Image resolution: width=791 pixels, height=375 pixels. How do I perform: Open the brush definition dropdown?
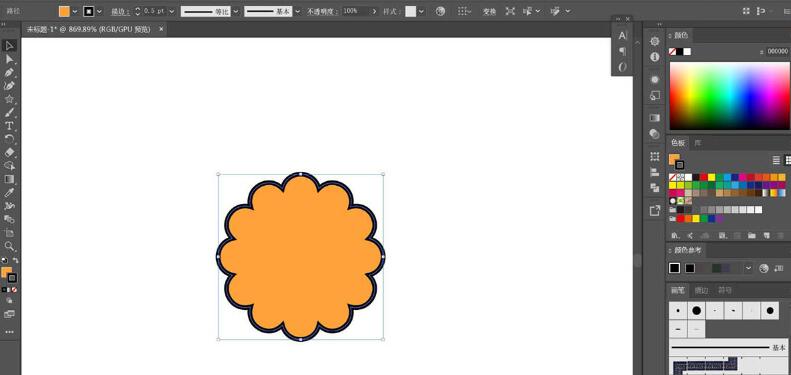pos(298,11)
